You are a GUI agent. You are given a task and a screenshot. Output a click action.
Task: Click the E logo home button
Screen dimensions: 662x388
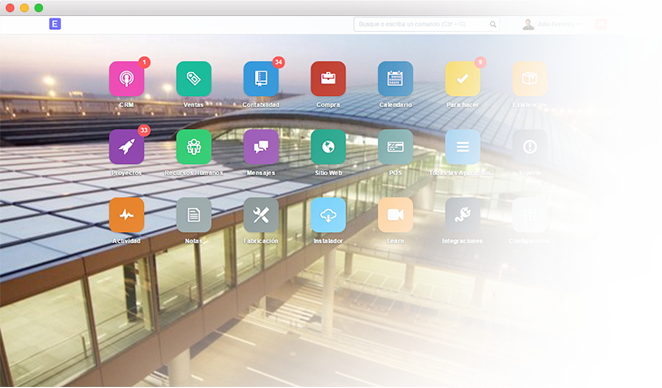tap(55, 24)
